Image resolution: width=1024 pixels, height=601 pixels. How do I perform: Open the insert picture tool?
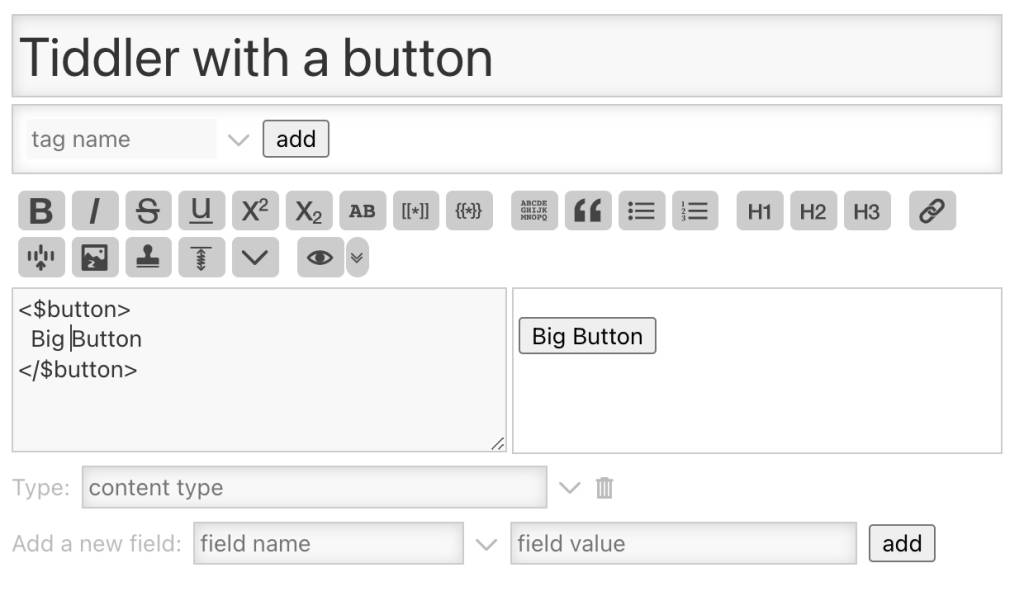pos(95,257)
